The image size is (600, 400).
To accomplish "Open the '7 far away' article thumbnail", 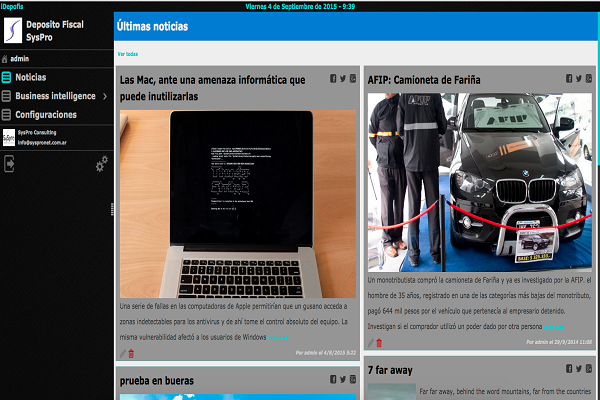I will coord(392,392).
